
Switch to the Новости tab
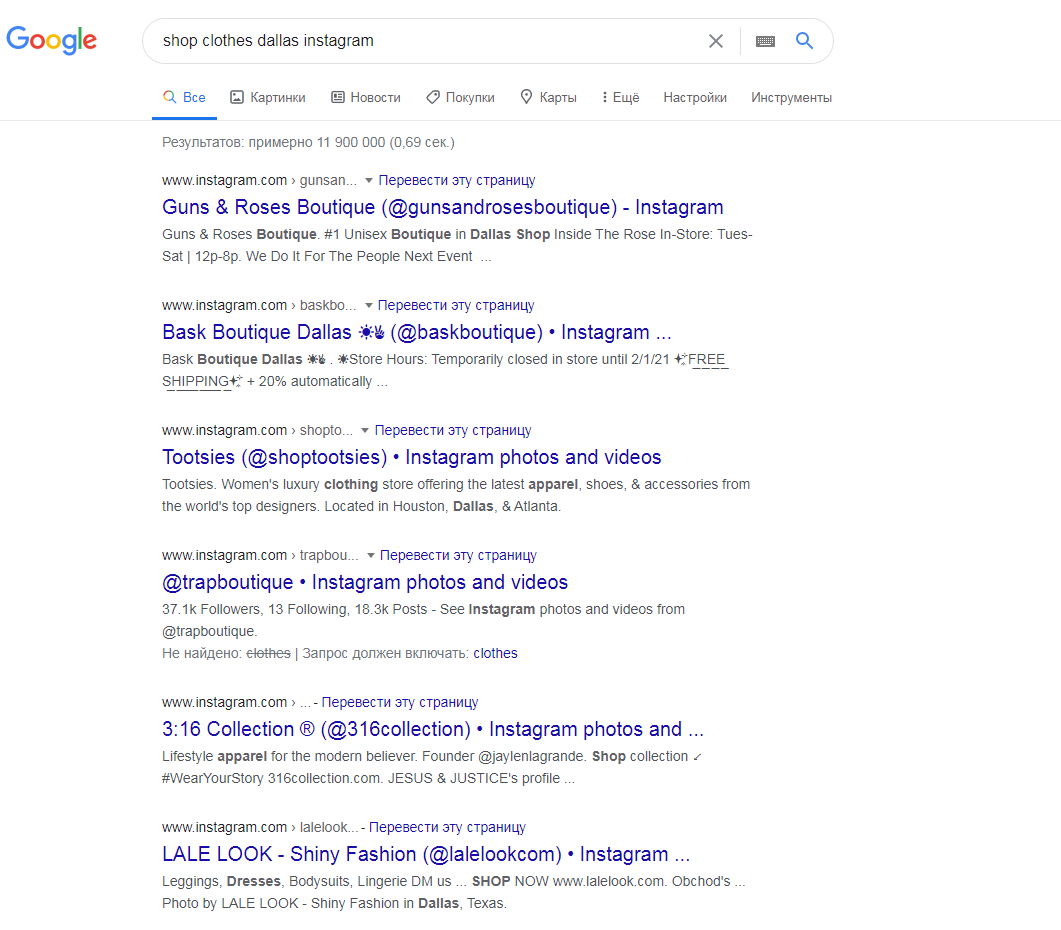pos(366,97)
